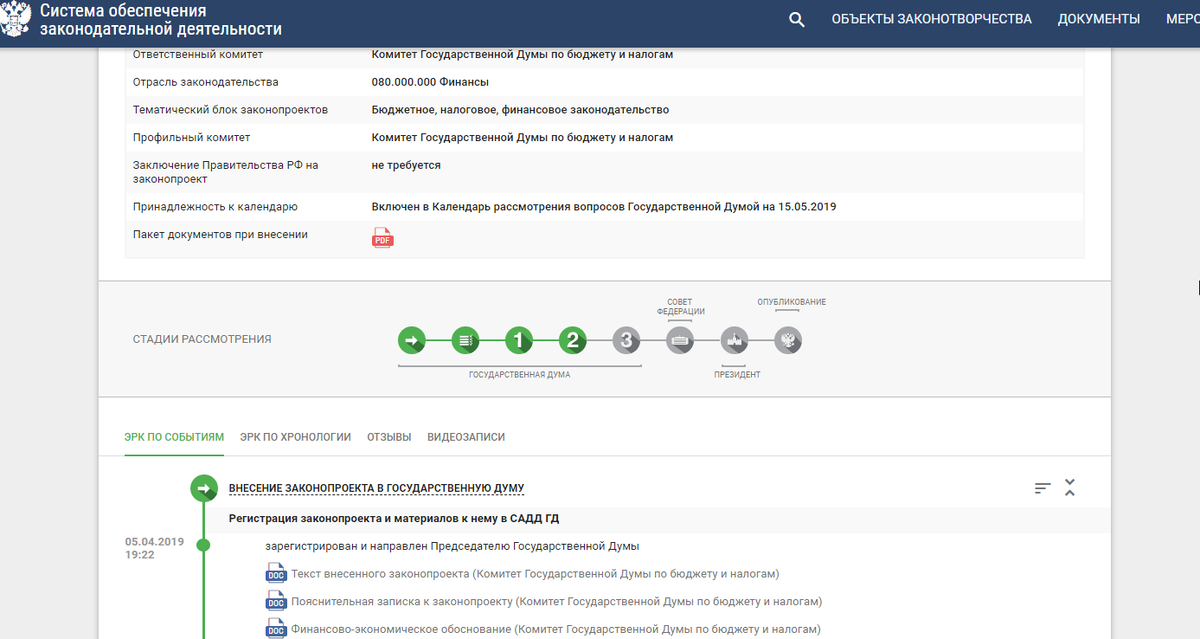Select the third reading stage circle
Image resolution: width=1200 pixels, height=639 pixels.
[x=626, y=341]
